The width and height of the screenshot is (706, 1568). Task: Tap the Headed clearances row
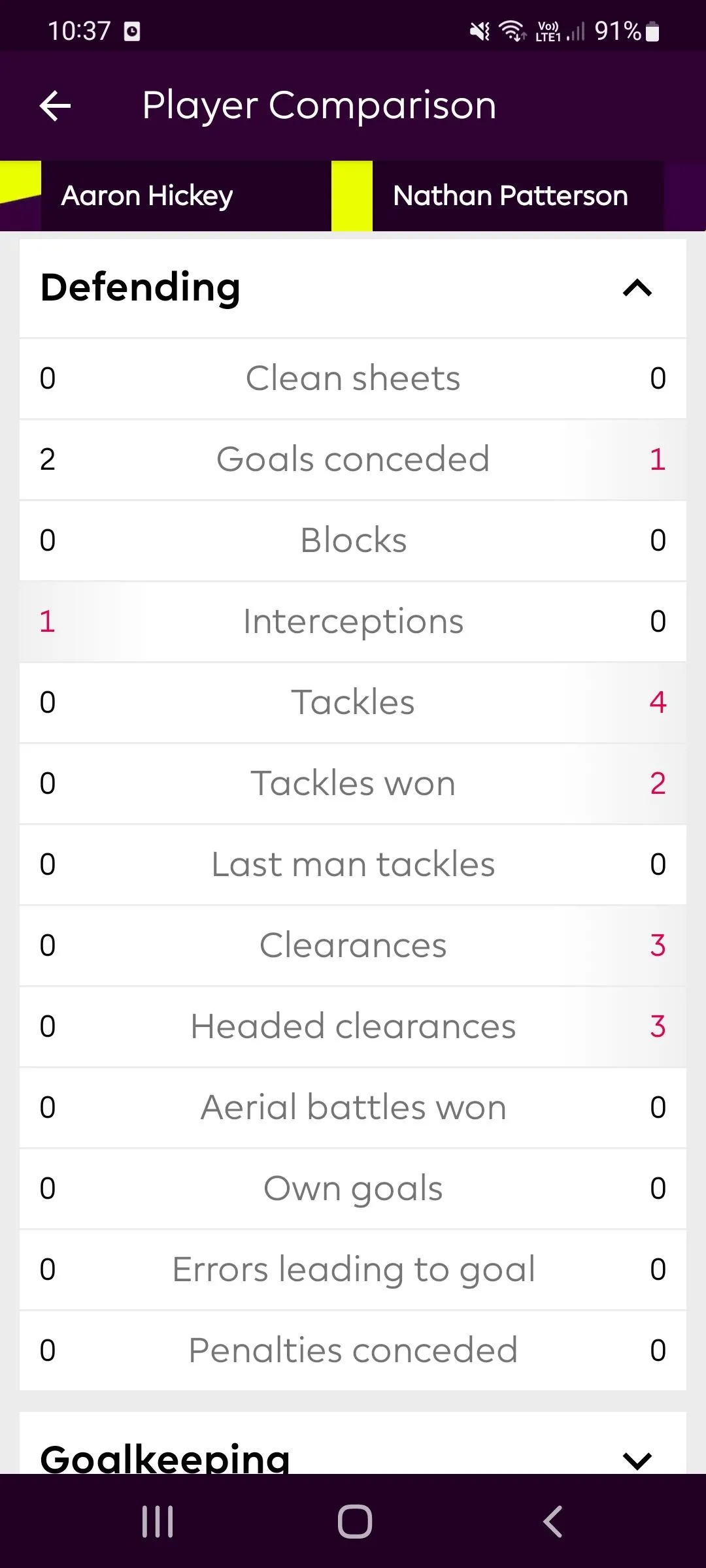tap(353, 1026)
